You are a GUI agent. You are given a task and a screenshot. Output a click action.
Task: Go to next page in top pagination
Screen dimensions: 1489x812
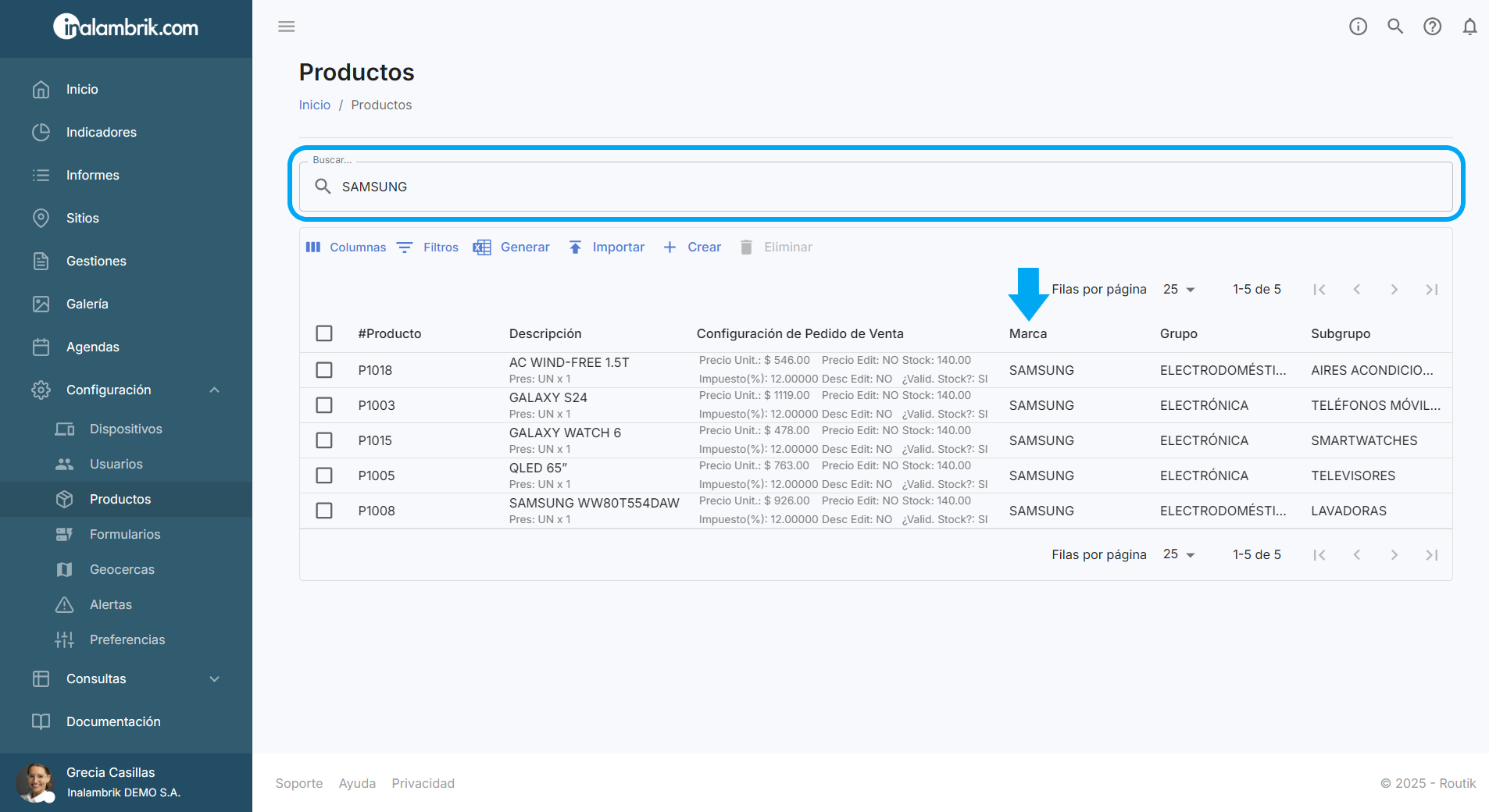1394,290
